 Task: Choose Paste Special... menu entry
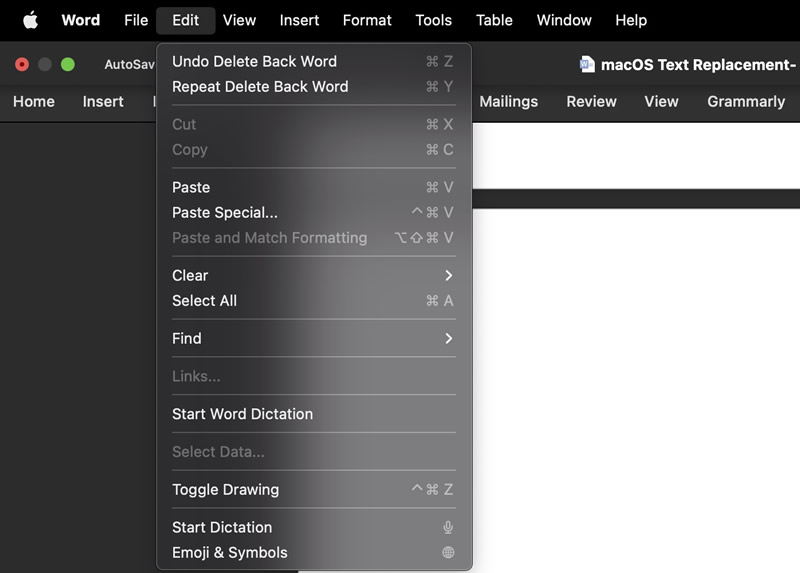coord(313,212)
